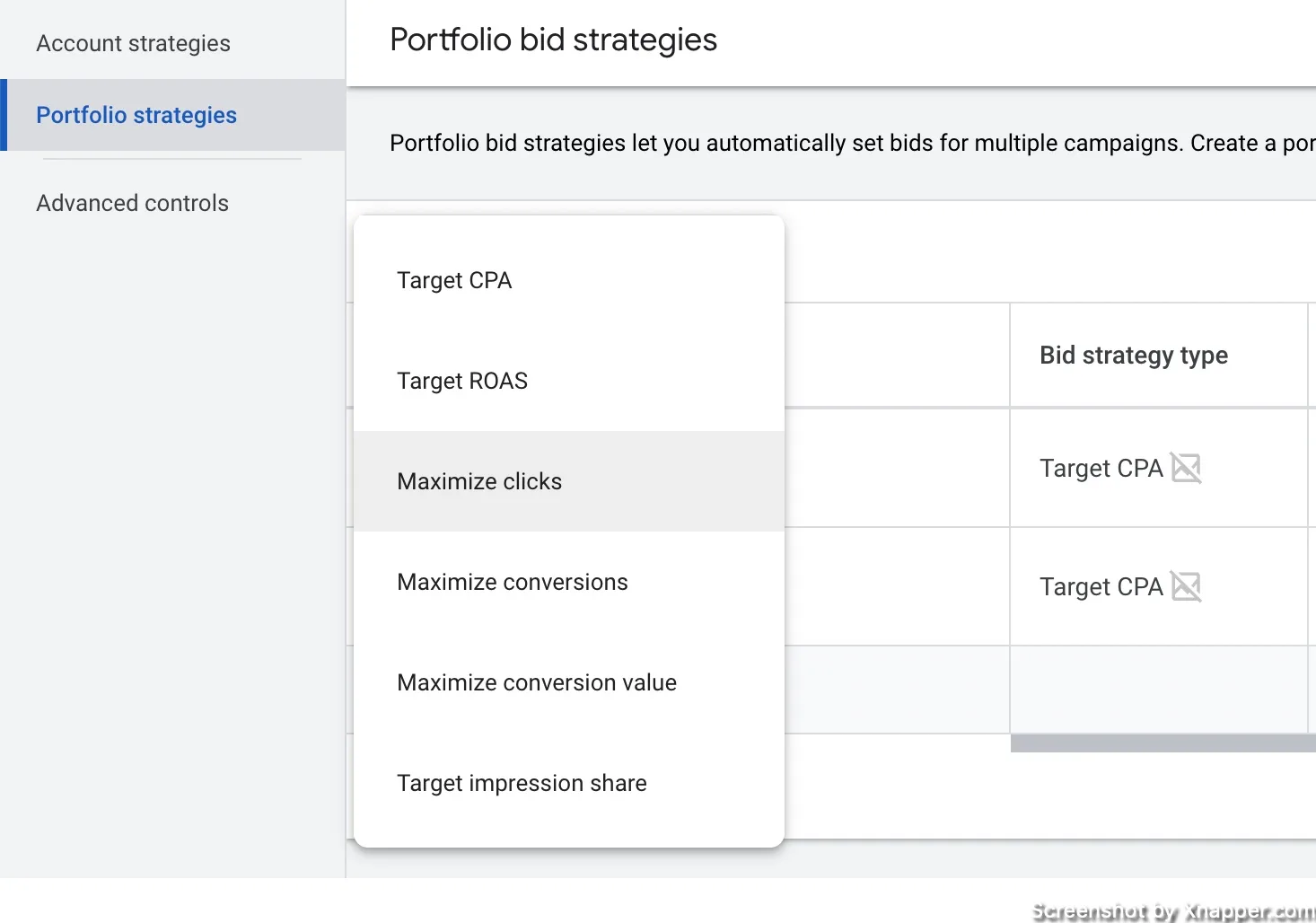The height and width of the screenshot is (923, 1316).
Task: Go to Advanced controls in the sidebar
Action: point(133,203)
